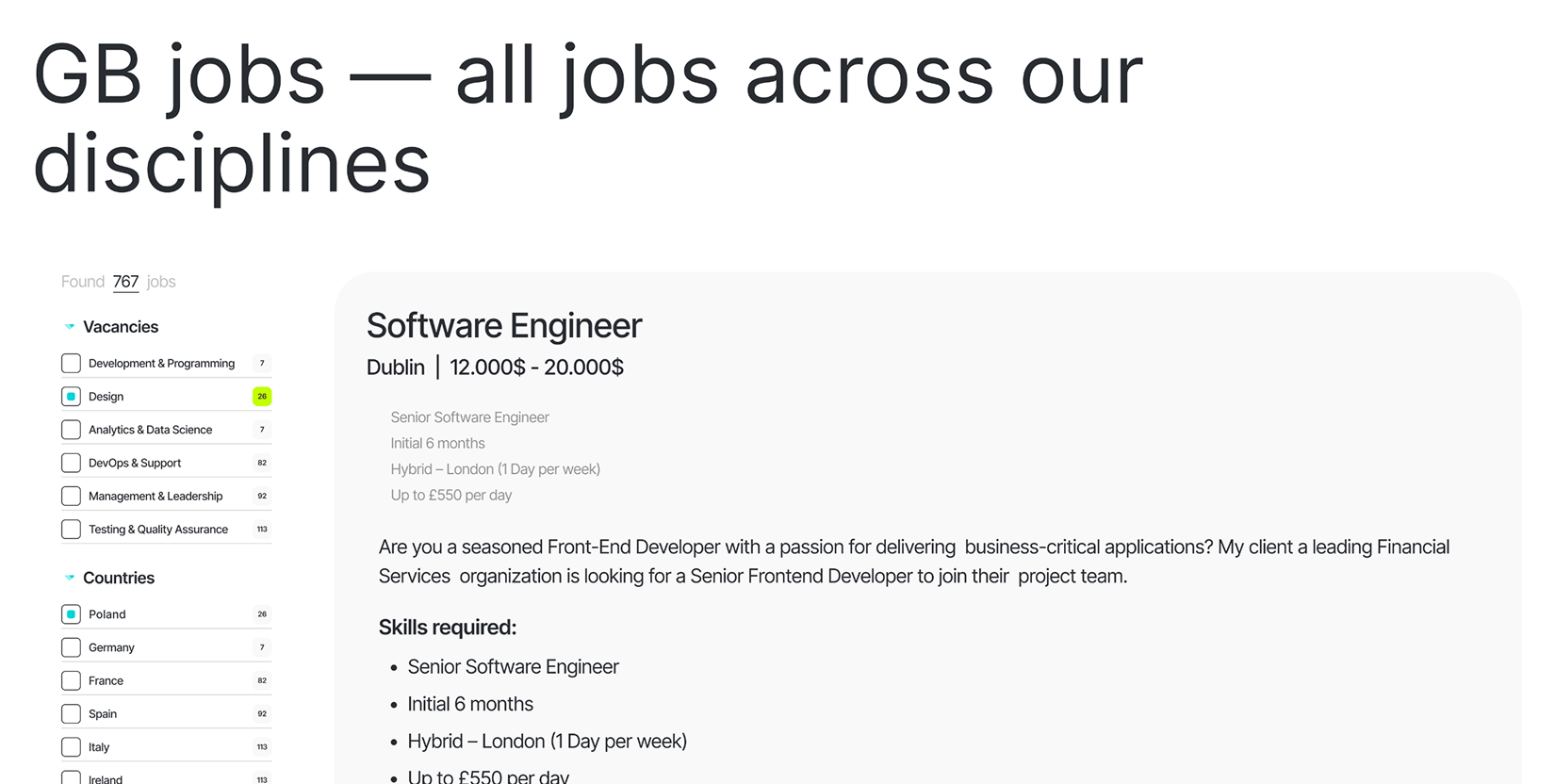Check the Spain checkbox
Screen dimensions: 1555x784
(x=71, y=713)
